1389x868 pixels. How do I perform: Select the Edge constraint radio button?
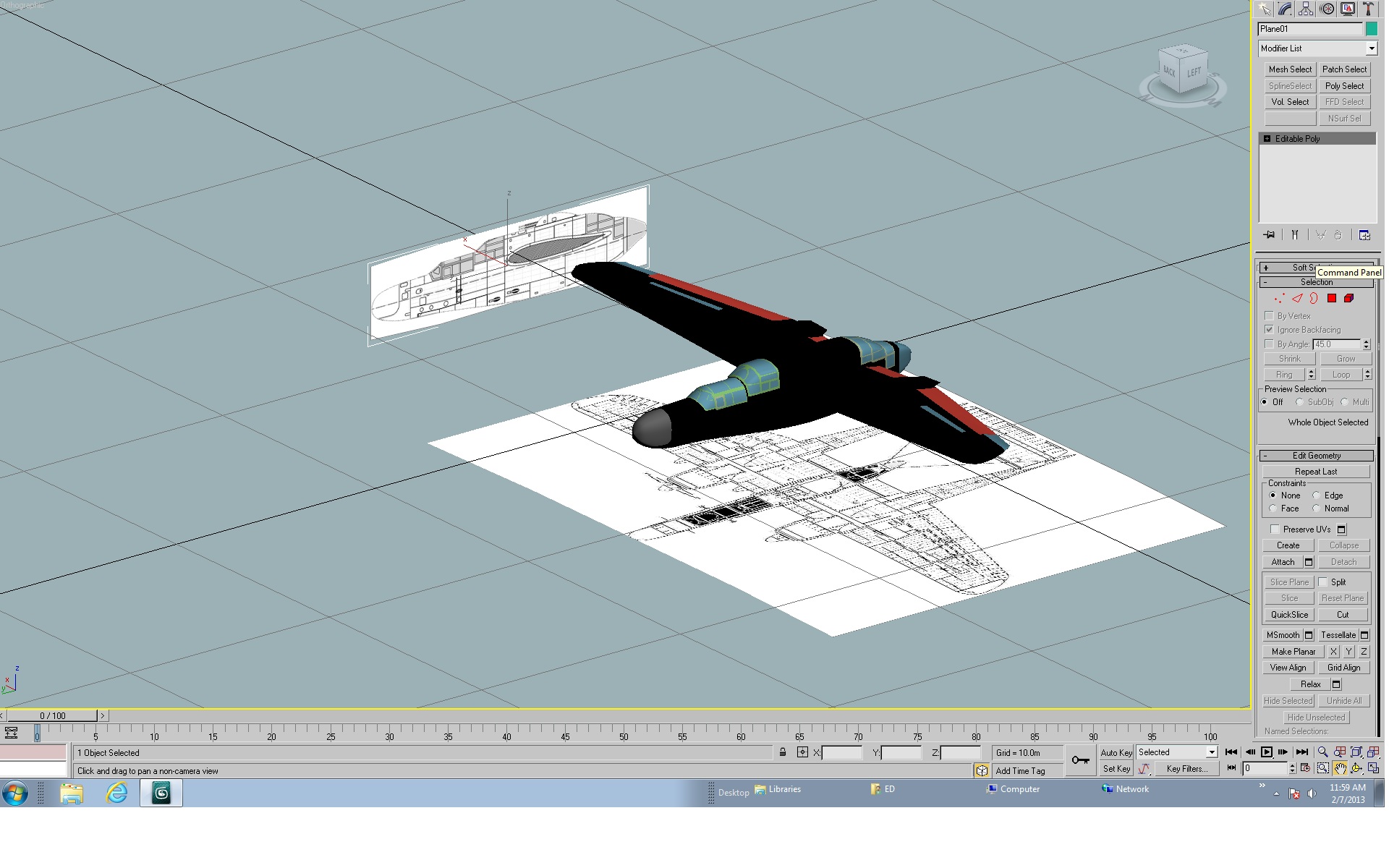pyautogui.click(x=1317, y=495)
